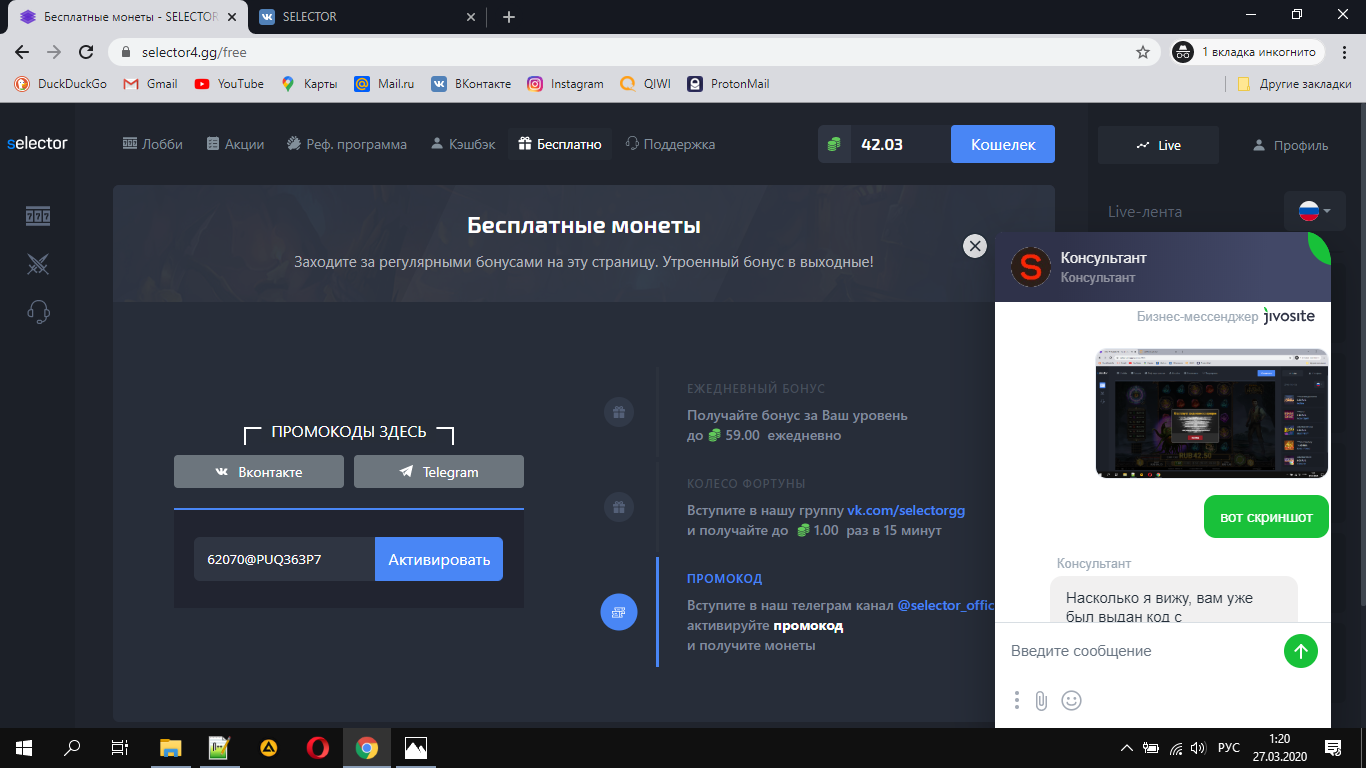This screenshot has height=768, width=1366.
Task: Click the 42.03 balance value
Action: coord(882,144)
